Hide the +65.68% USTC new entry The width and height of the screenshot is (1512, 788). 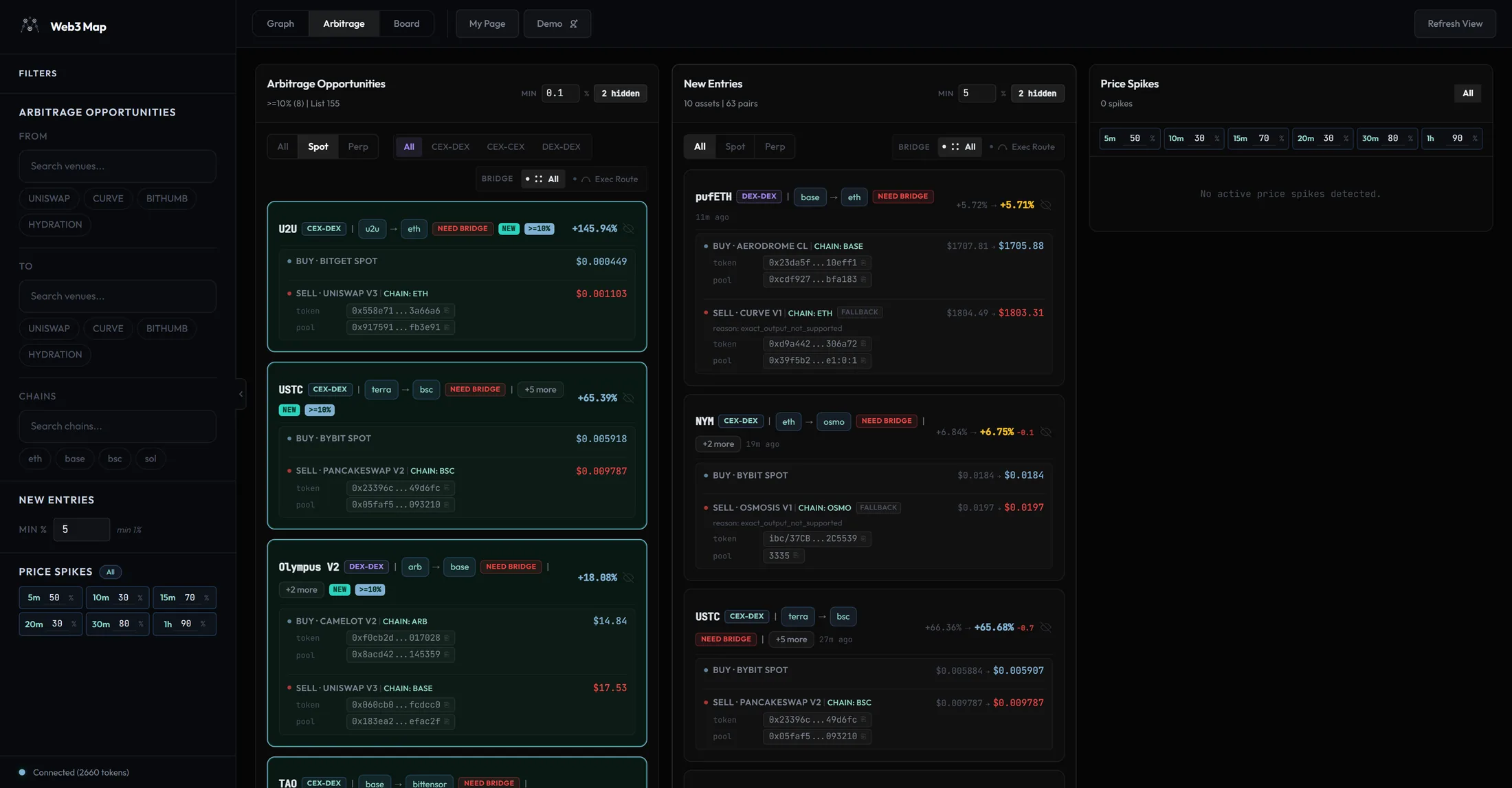tap(1046, 627)
